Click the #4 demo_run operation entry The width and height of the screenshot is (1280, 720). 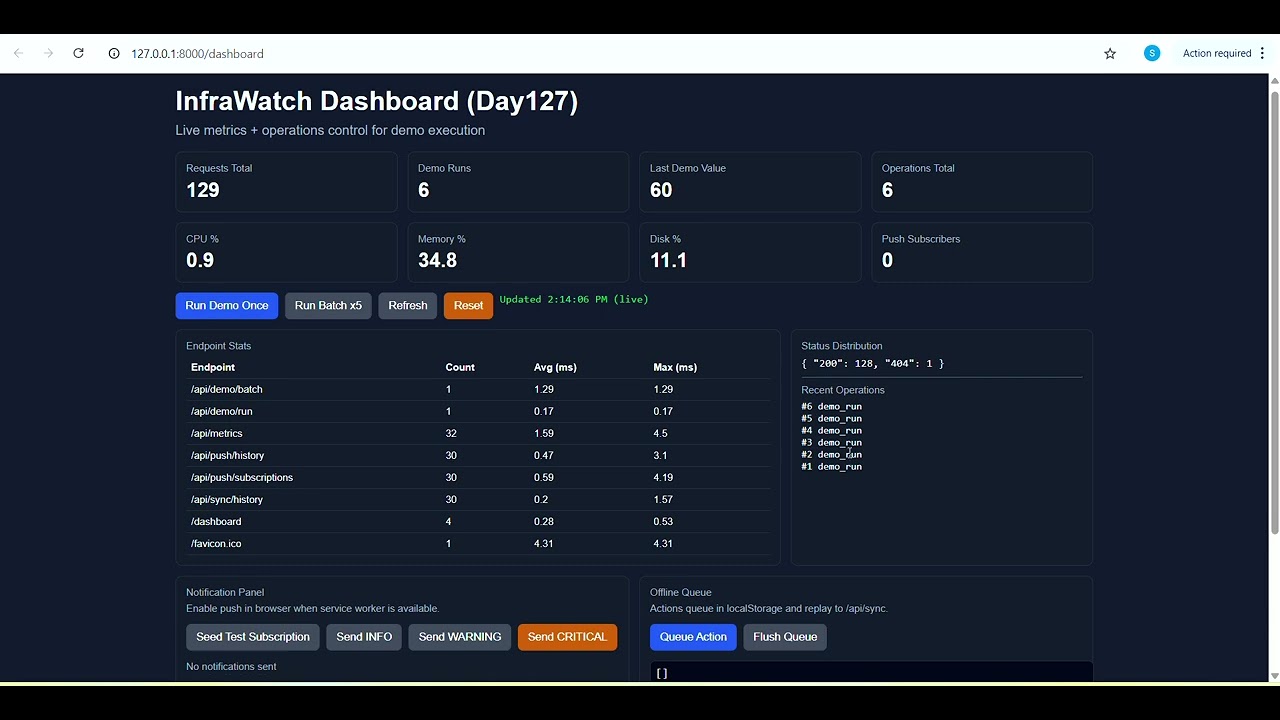click(831, 431)
